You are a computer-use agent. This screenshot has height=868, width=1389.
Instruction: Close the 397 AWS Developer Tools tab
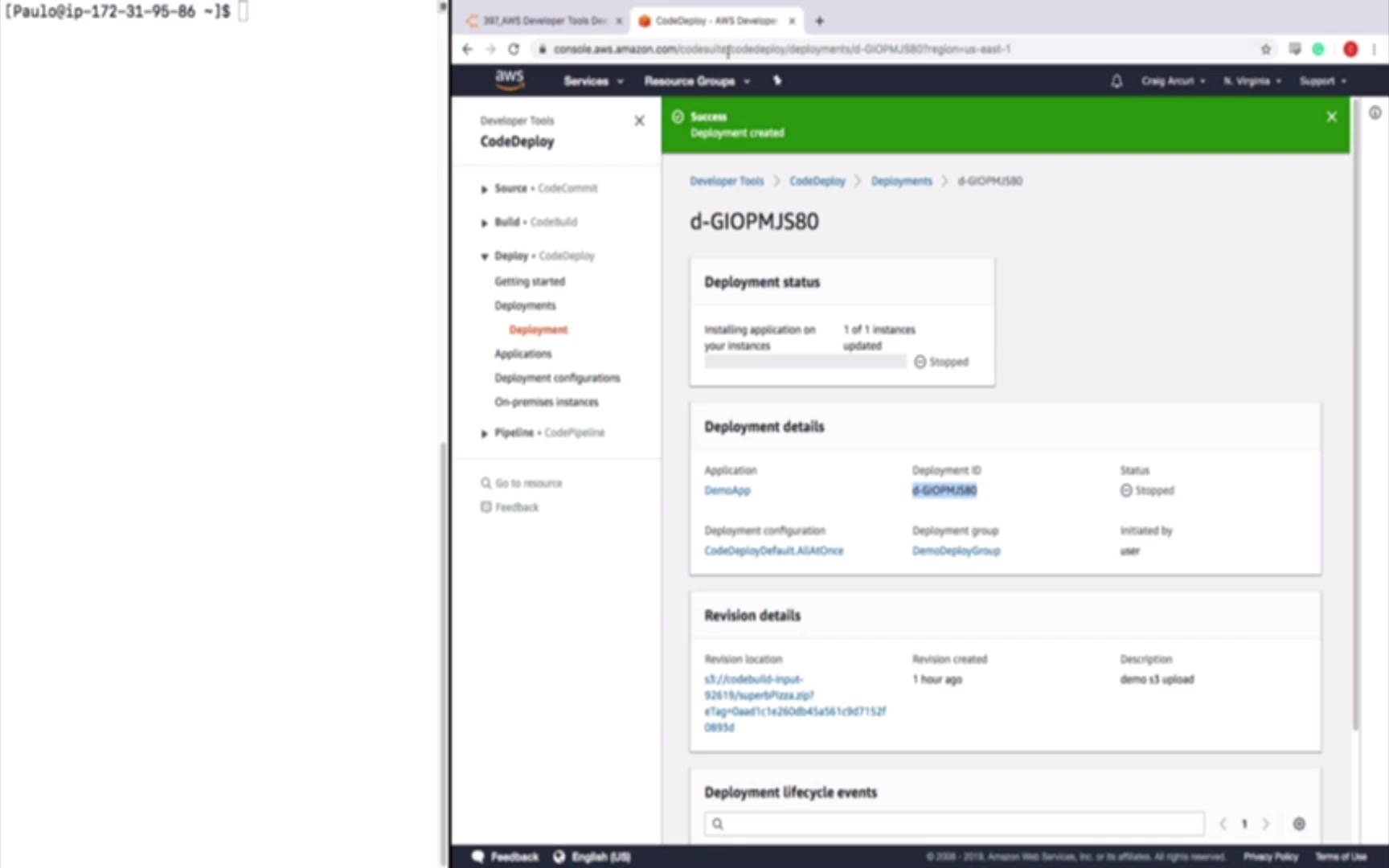point(619,21)
